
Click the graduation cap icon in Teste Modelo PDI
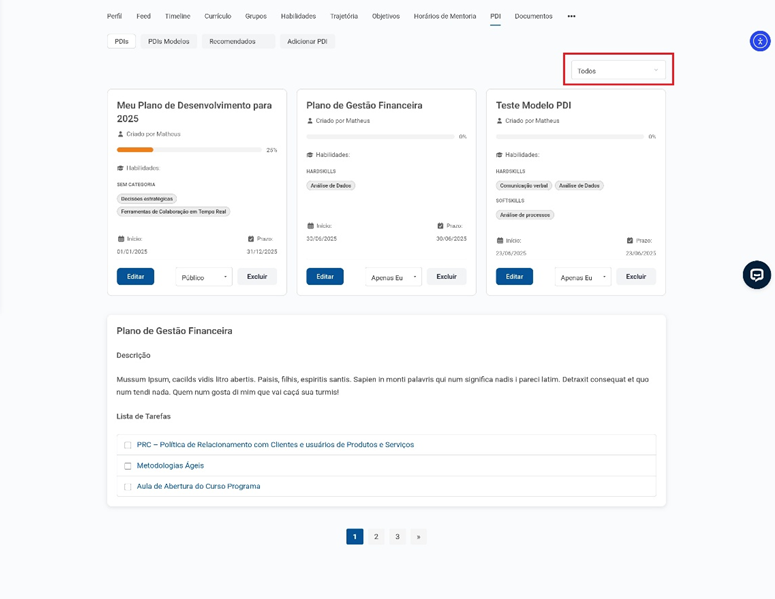coord(499,155)
